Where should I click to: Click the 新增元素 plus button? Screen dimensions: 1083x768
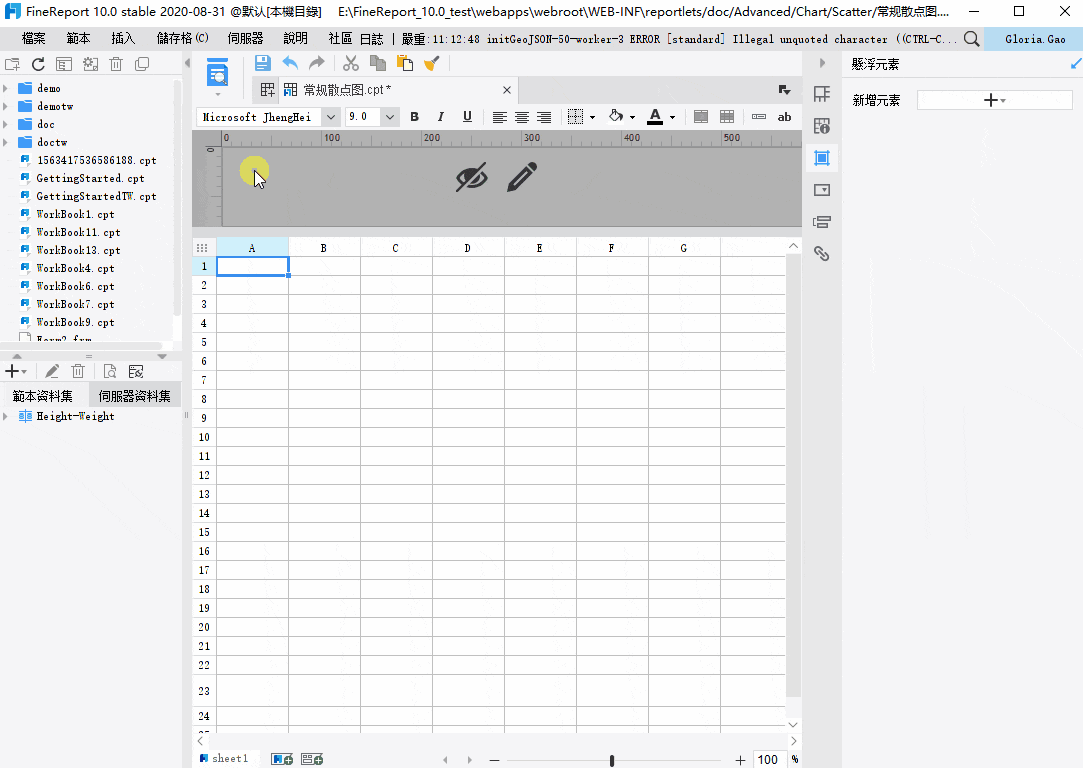click(994, 100)
